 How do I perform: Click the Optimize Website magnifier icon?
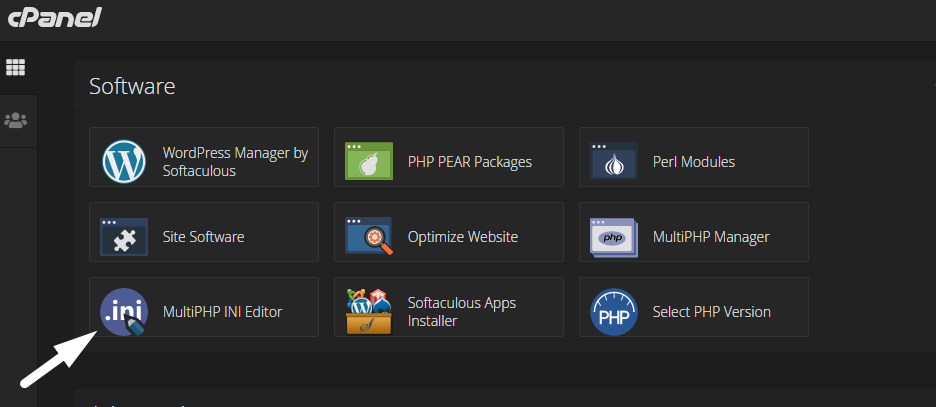tap(369, 236)
